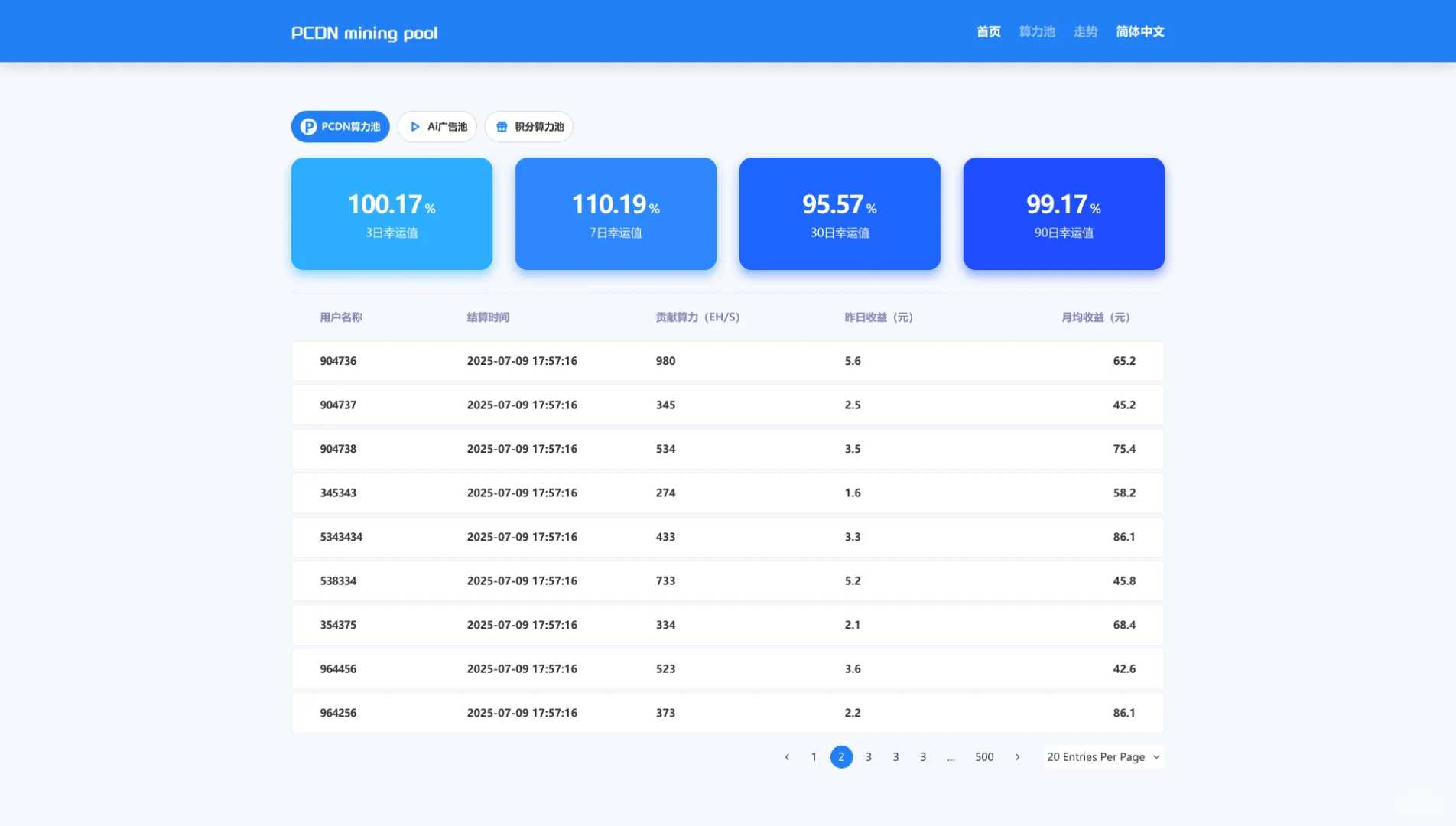Open the 20 Entries Per Page dropdown

pyautogui.click(x=1102, y=756)
